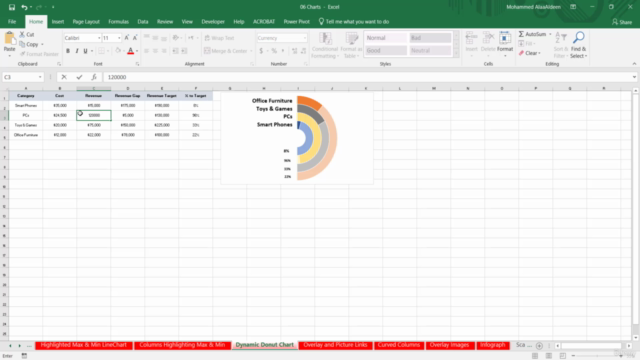Switch to the Insert ribbon tab
The width and height of the screenshot is (640, 360).
pyautogui.click(x=58, y=22)
